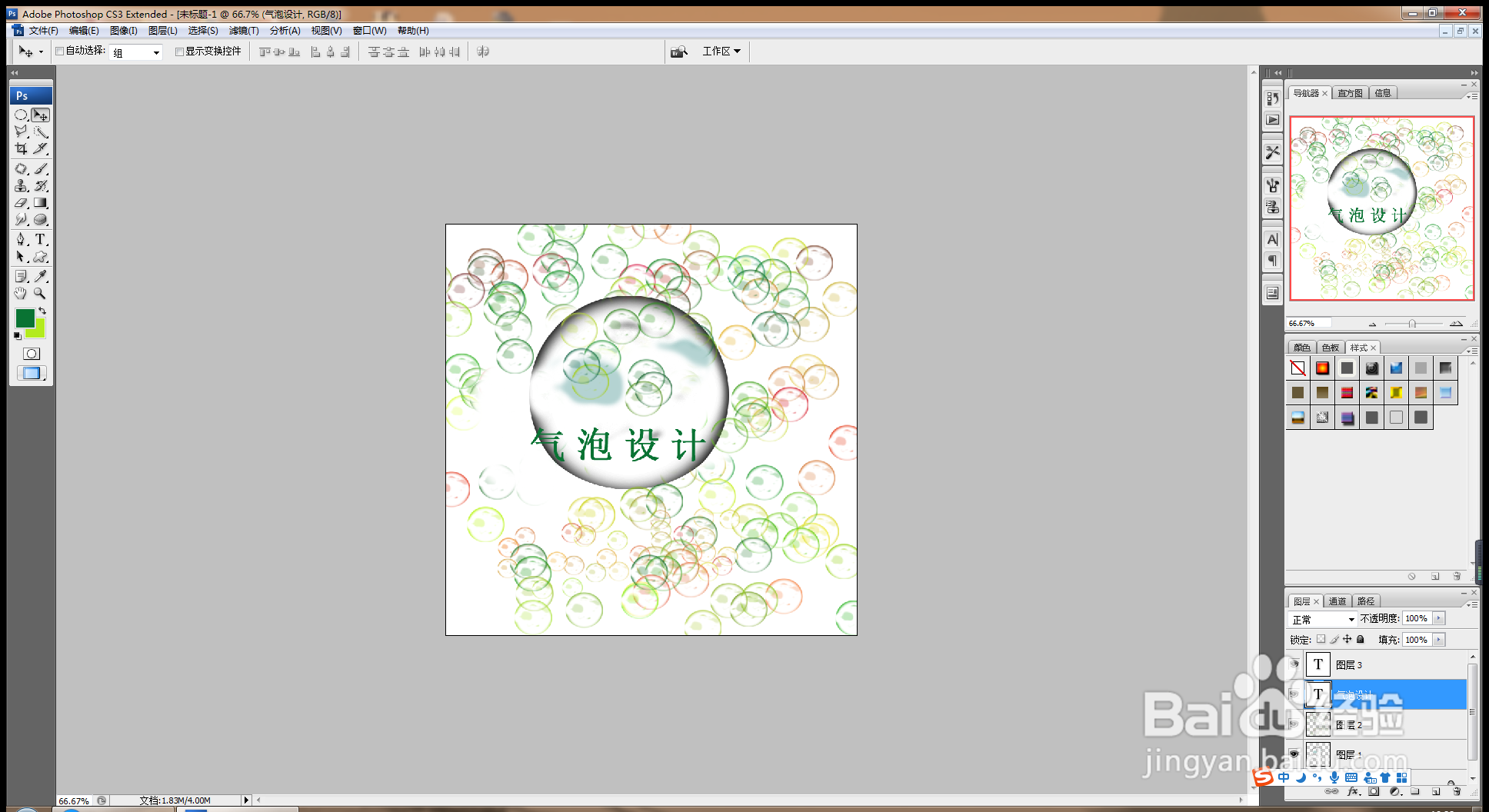Toggle visibility of 图层 3

click(1294, 664)
